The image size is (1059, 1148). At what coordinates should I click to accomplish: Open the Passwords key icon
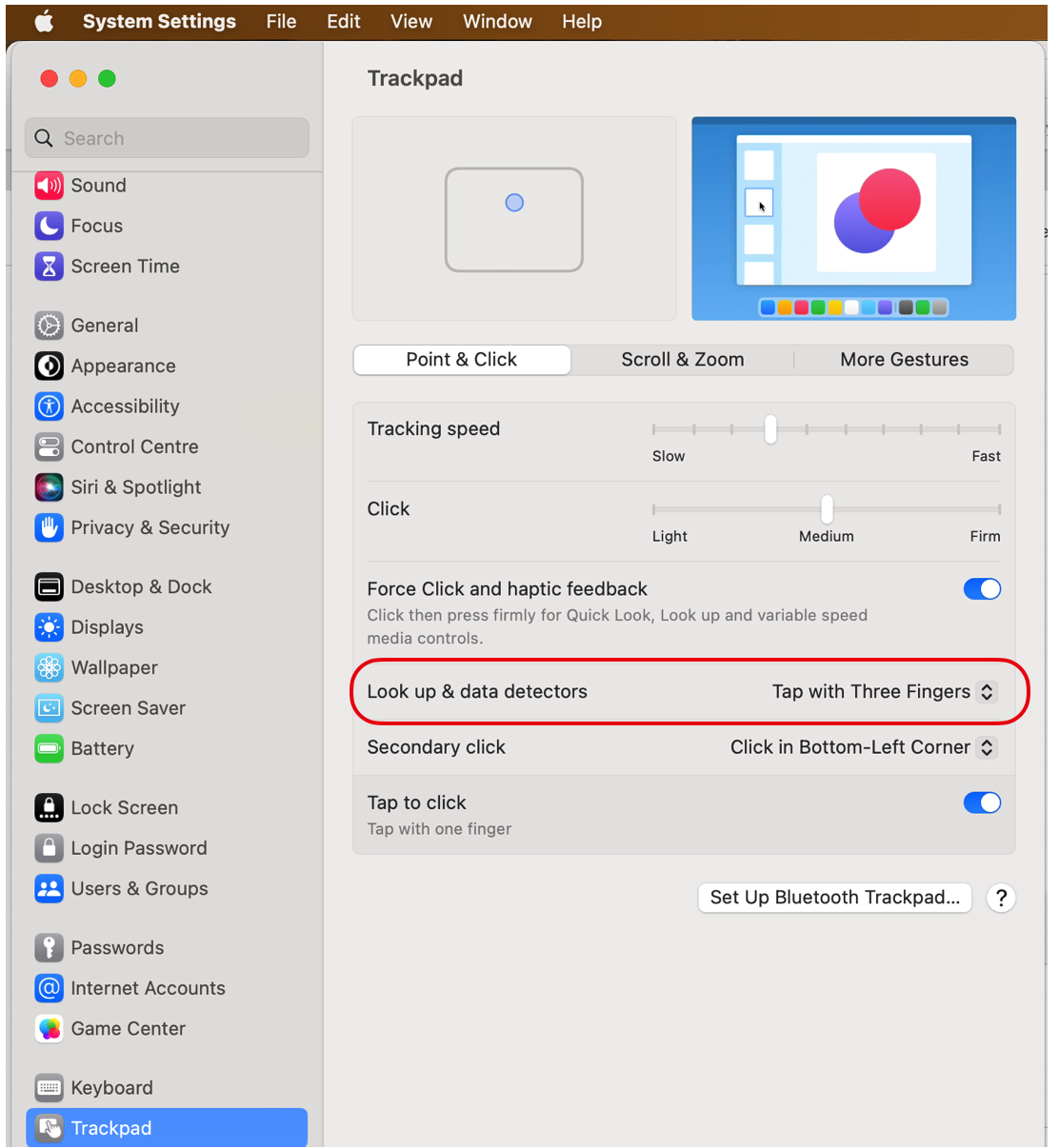pos(49,947)
